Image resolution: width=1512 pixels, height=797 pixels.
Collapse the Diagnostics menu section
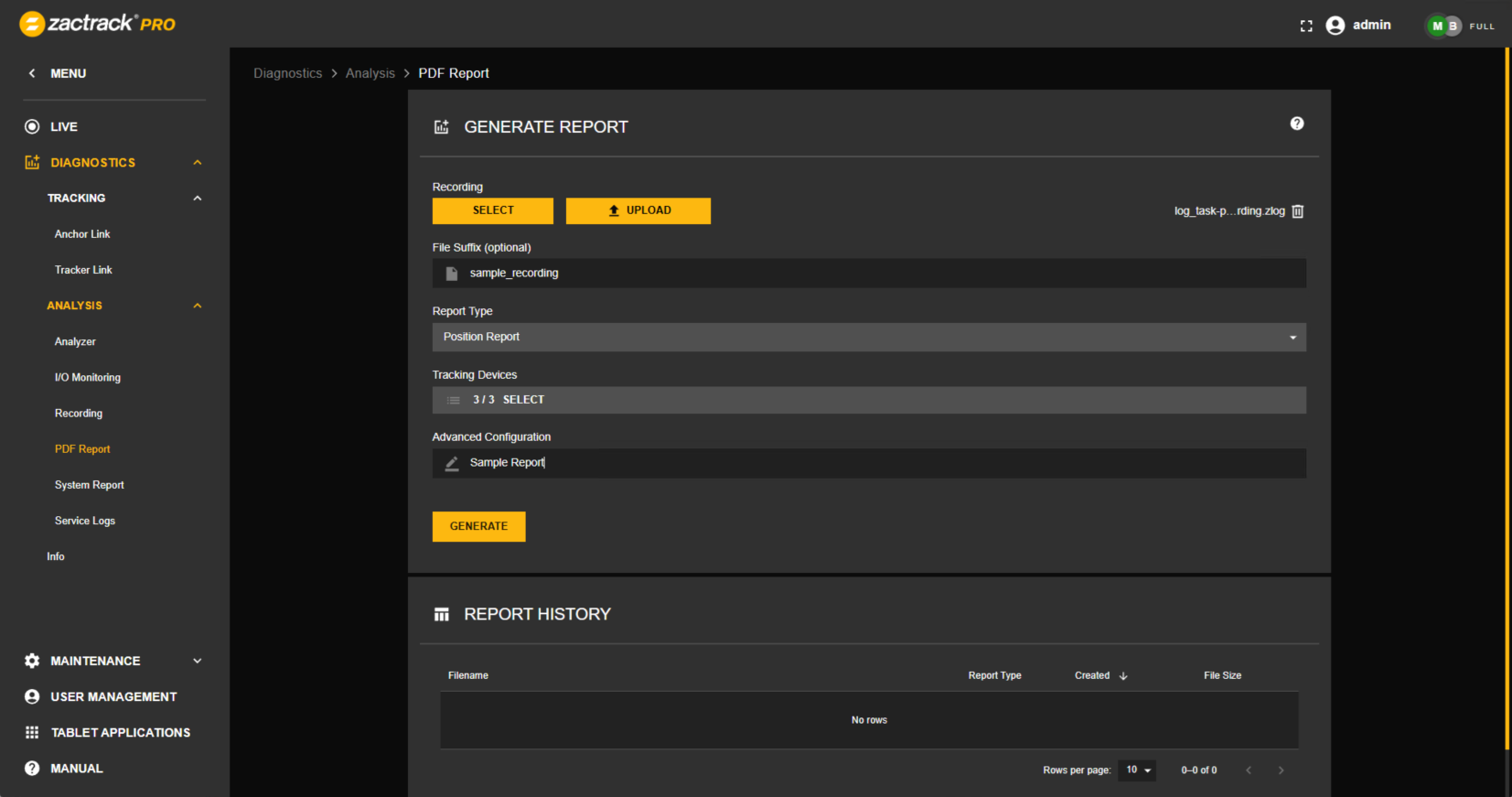pyautogui.click(x=197, y=163)
